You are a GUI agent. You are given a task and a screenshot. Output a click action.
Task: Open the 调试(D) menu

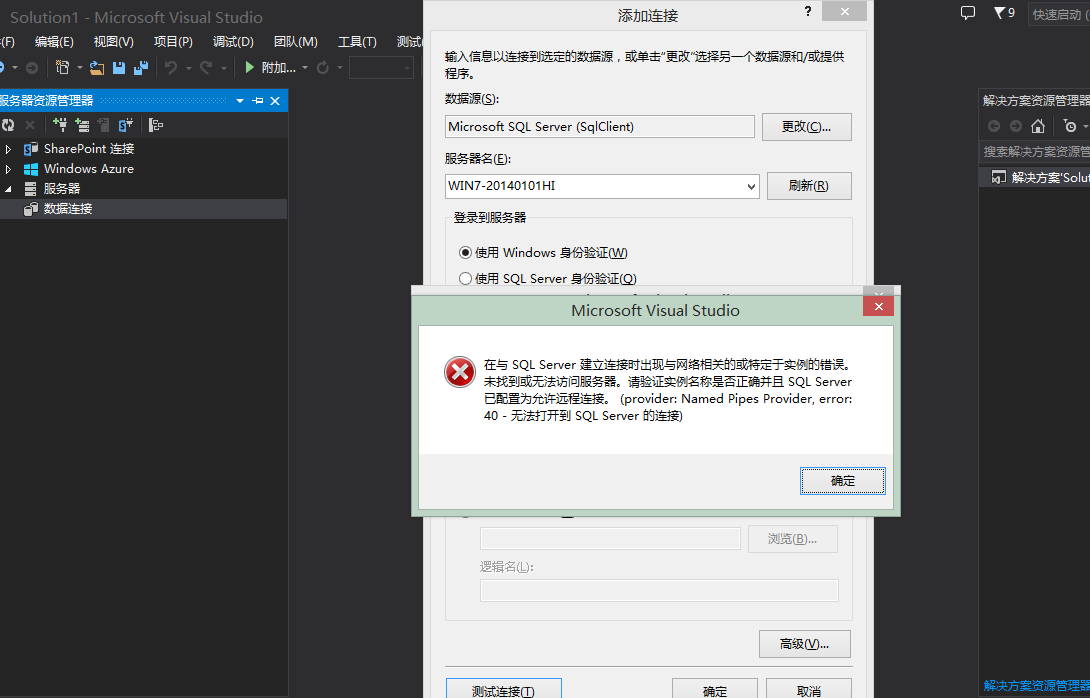coord(233,42)
